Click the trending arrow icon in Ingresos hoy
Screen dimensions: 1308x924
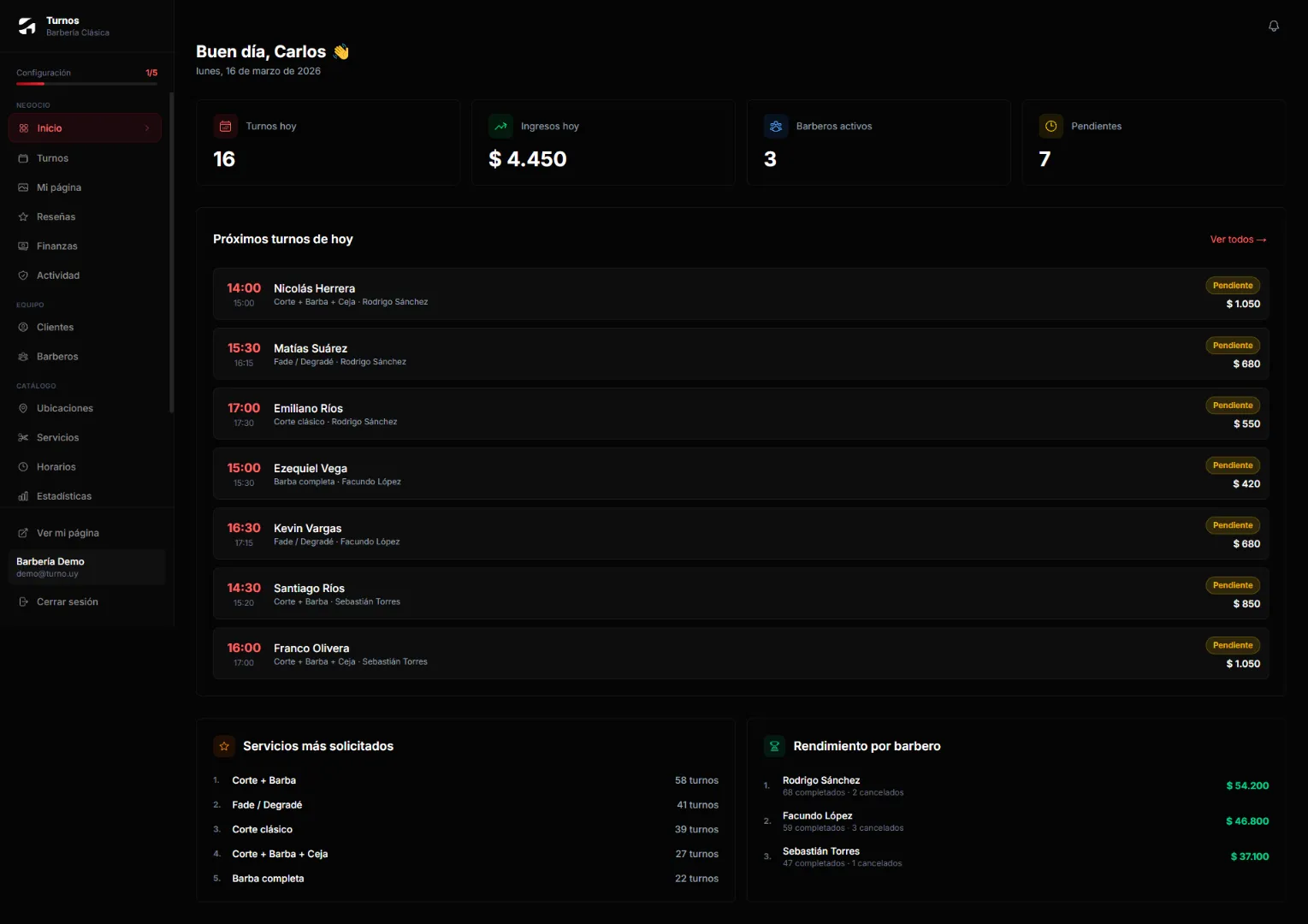[x=500, y=127]
